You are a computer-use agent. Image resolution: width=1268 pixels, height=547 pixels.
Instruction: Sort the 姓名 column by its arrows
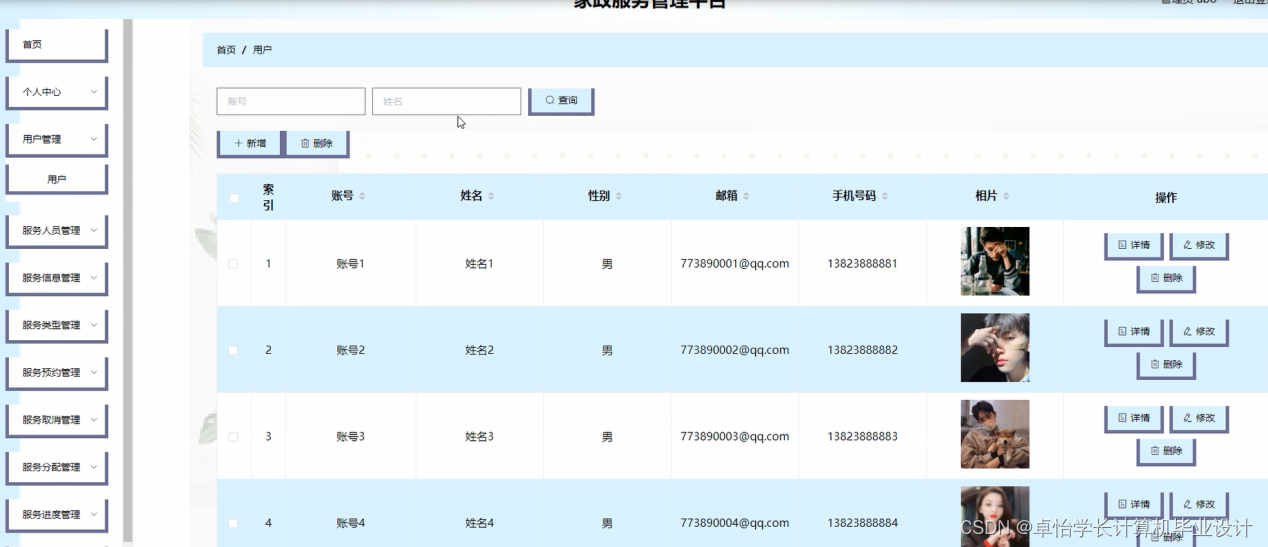coord(491,197)
